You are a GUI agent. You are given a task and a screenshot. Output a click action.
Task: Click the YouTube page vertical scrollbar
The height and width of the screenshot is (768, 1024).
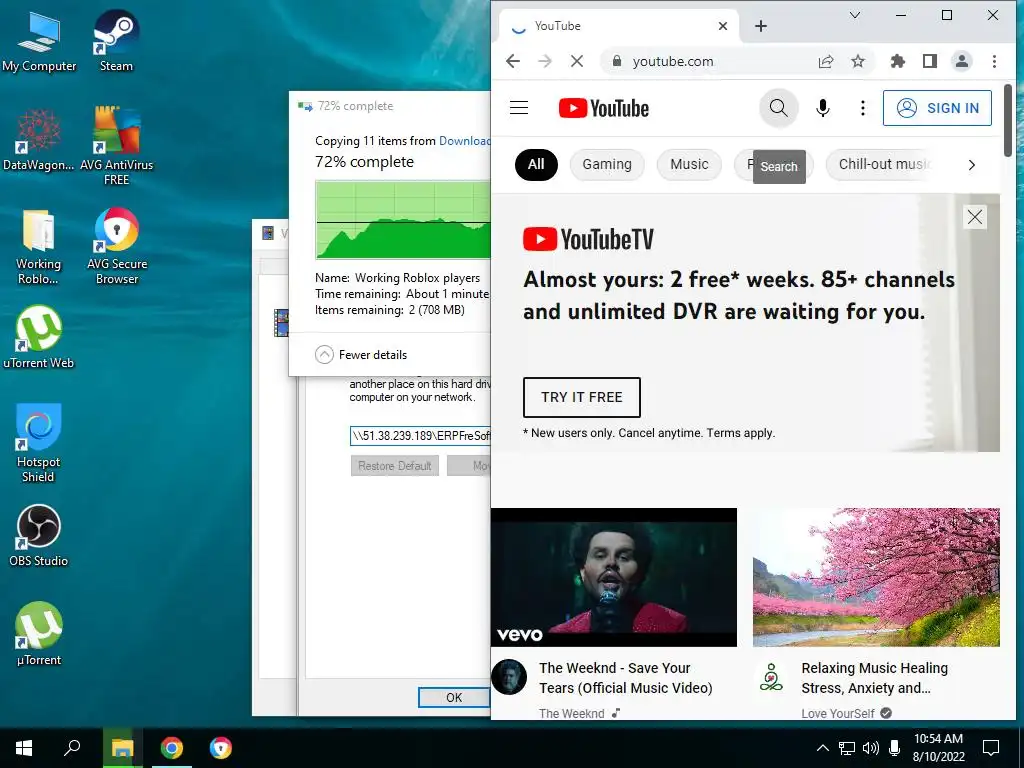click(1008, 121)
